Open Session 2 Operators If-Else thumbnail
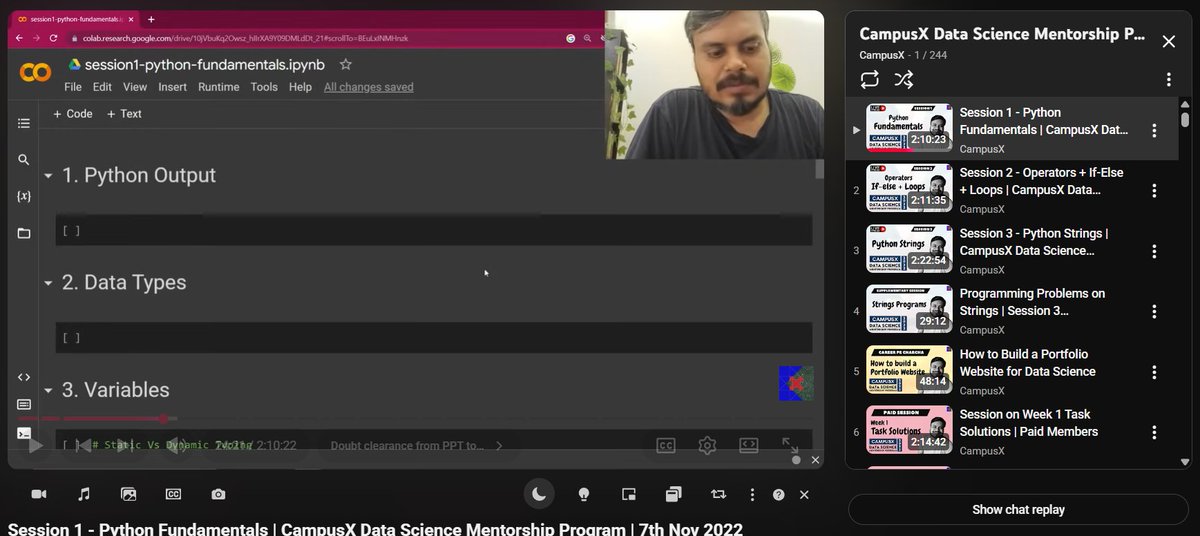 click(909, 187)
